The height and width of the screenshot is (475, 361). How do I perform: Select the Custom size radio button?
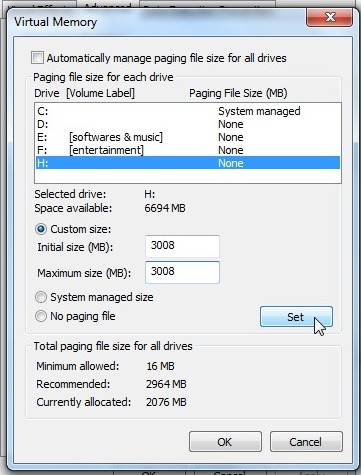(x=41, y=229)
